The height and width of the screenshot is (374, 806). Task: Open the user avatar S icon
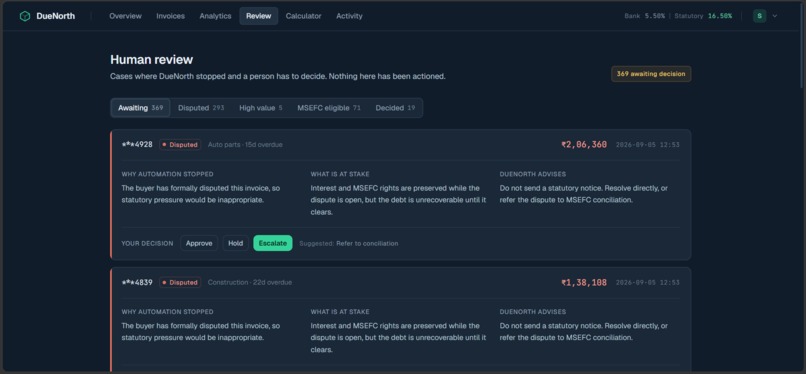click(759, 16)
